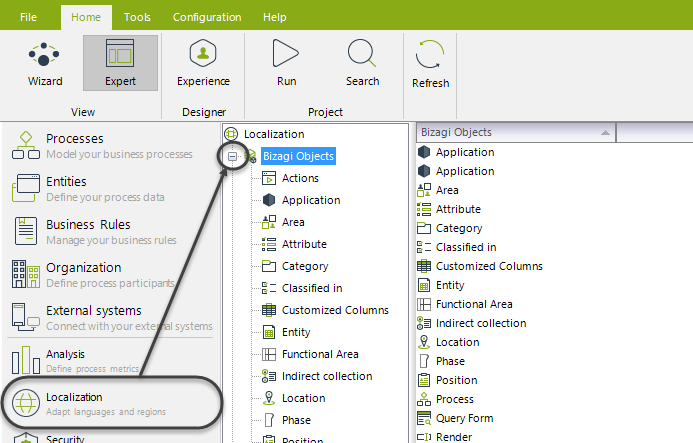Click the Entity tree node icon
693x443 pixels.
[269, 332]
